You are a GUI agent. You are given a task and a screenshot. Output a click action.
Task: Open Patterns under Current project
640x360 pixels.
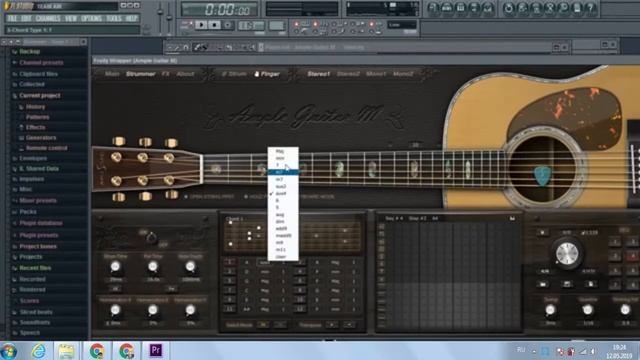point(37,117)
